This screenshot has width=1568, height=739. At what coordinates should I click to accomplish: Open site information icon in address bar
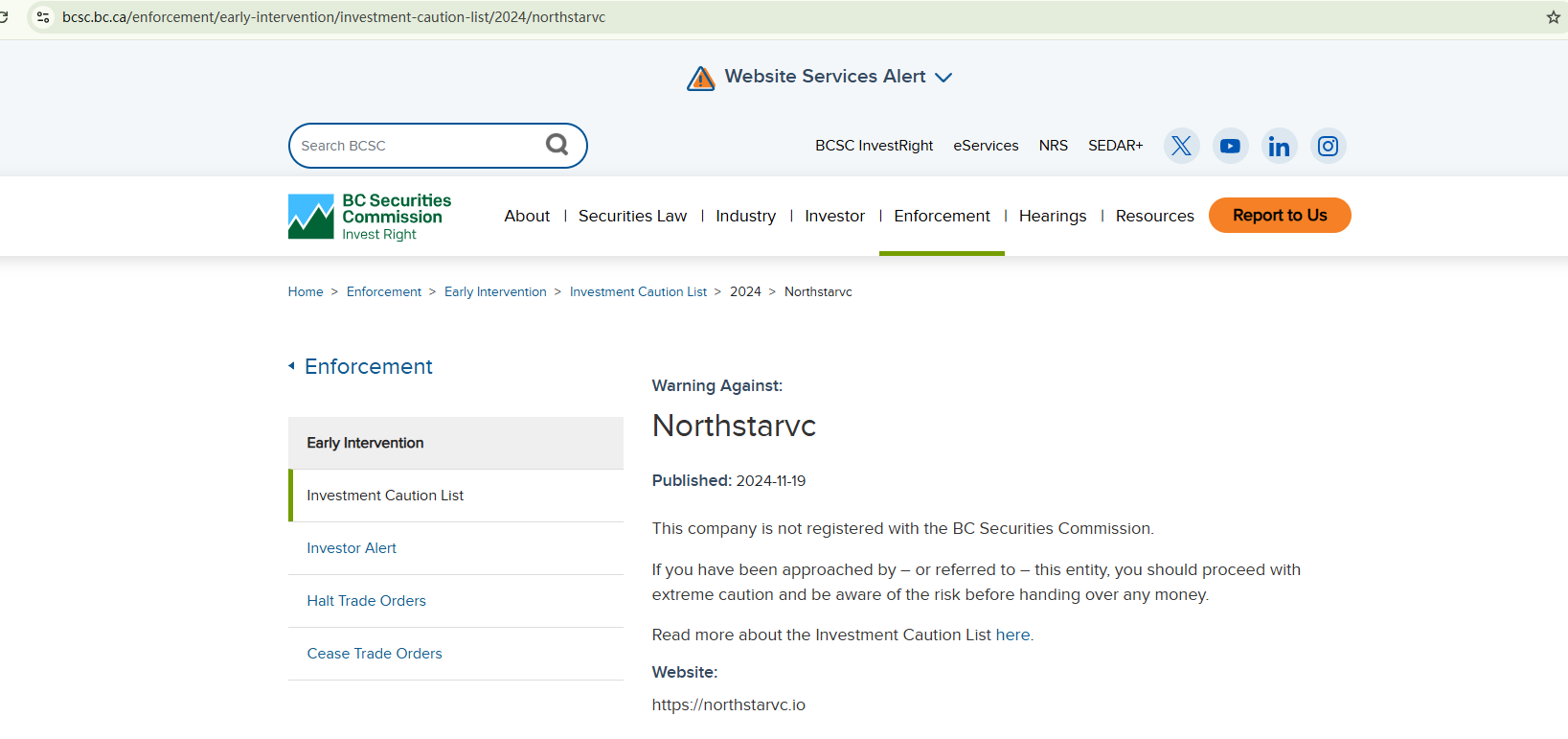pos(43,17)
